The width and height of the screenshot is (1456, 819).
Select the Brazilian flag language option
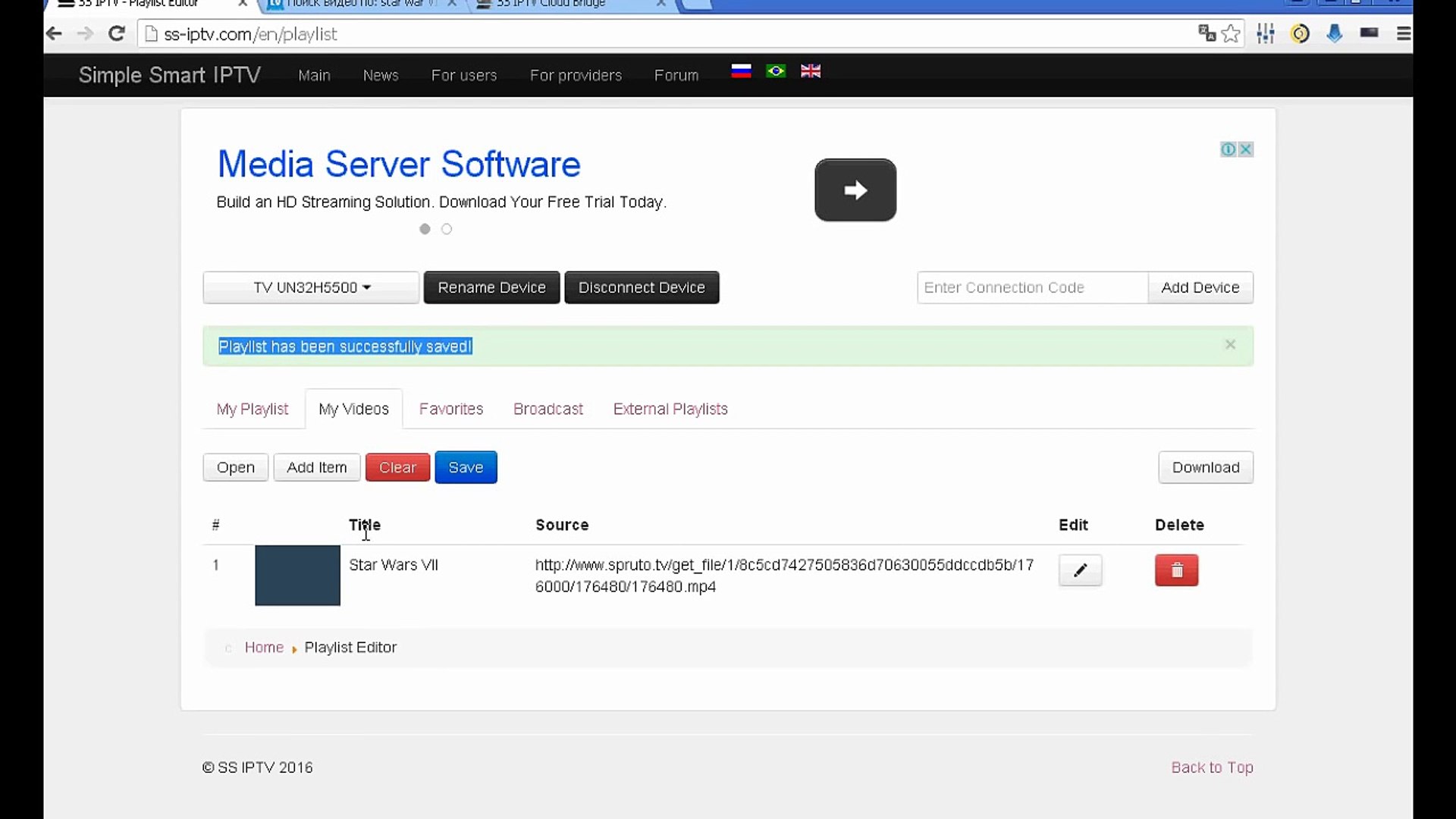(x=776, y=71)
